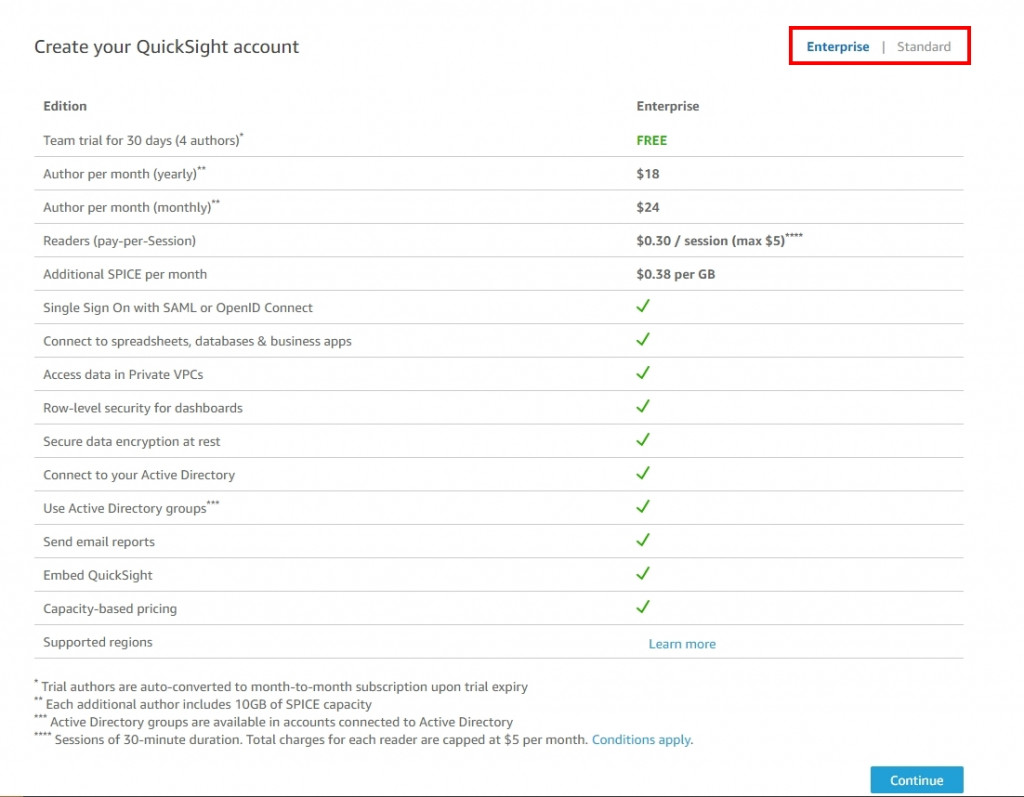Switch to the Standard edition tab
Image resolution: width=1024 pixels, height=797 pixels.
(x=923, y=46)
